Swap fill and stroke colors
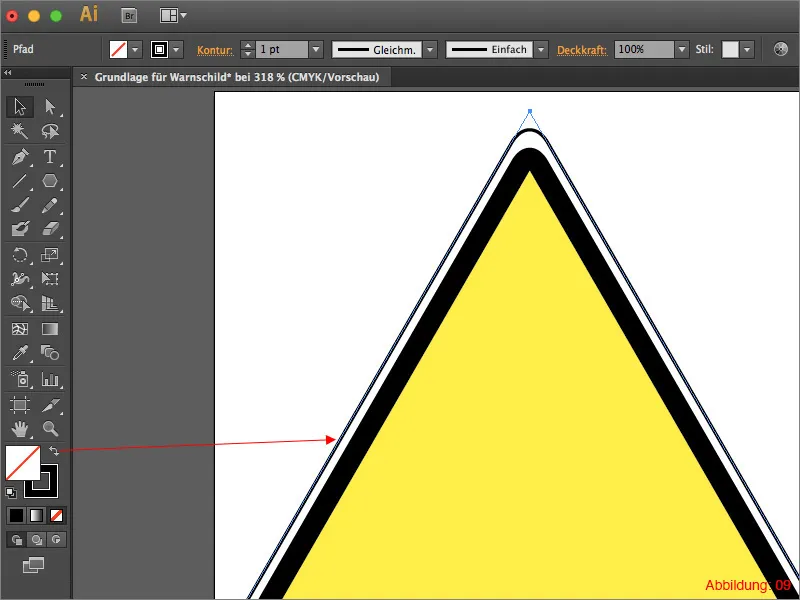 click(54, 451)
